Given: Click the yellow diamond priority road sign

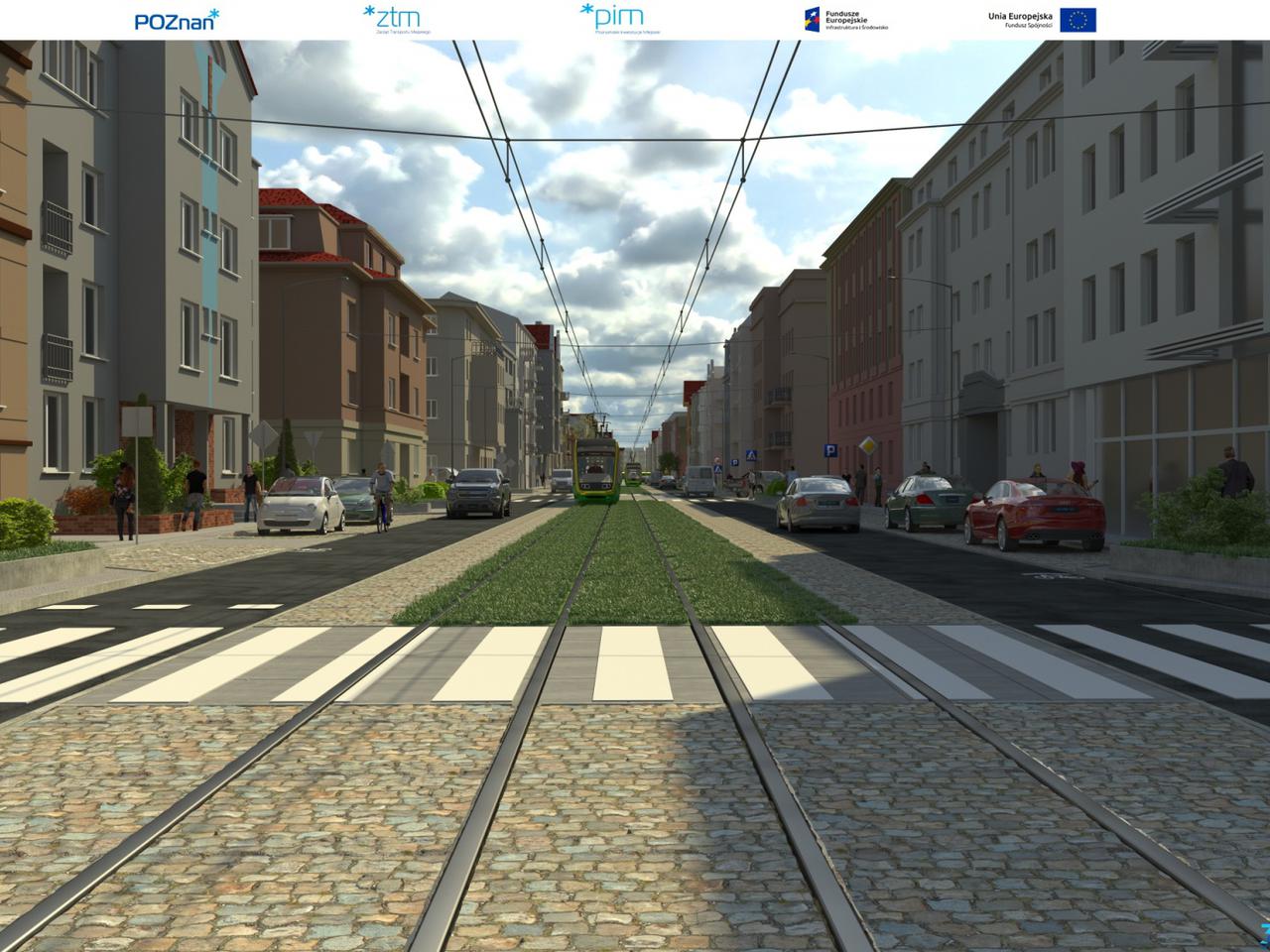Looking at the screenshot, I should coord(868,445).
